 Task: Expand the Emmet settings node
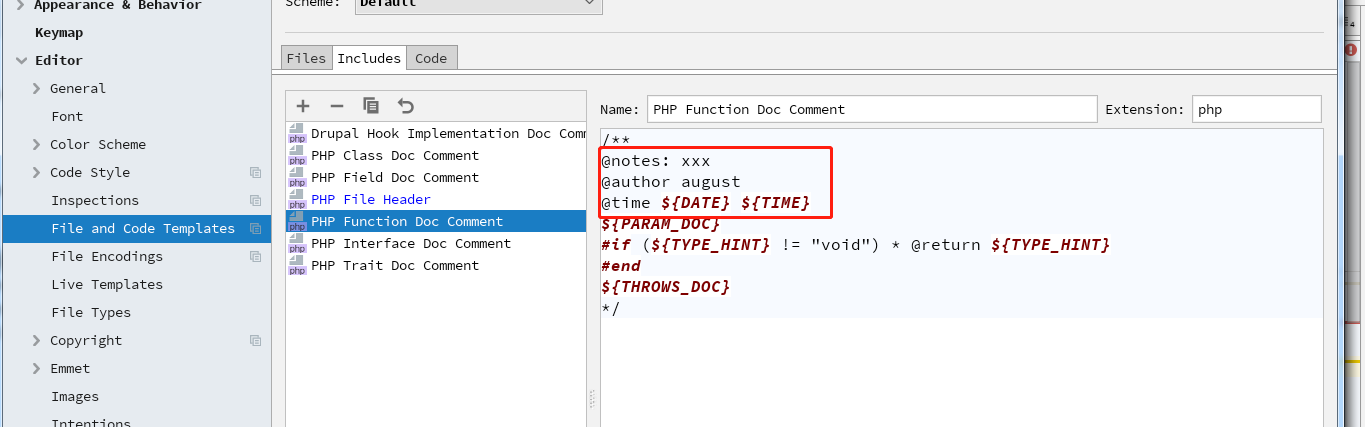tap(37, 368)
